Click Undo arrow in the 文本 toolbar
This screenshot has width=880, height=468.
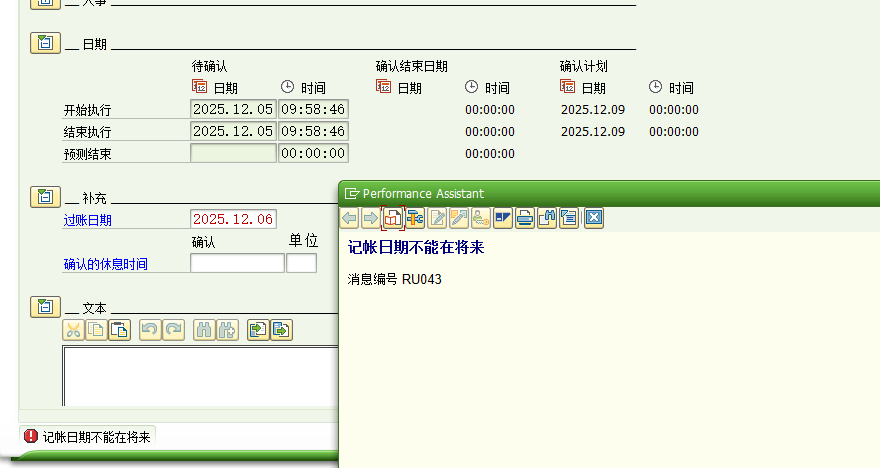[150, 329]
